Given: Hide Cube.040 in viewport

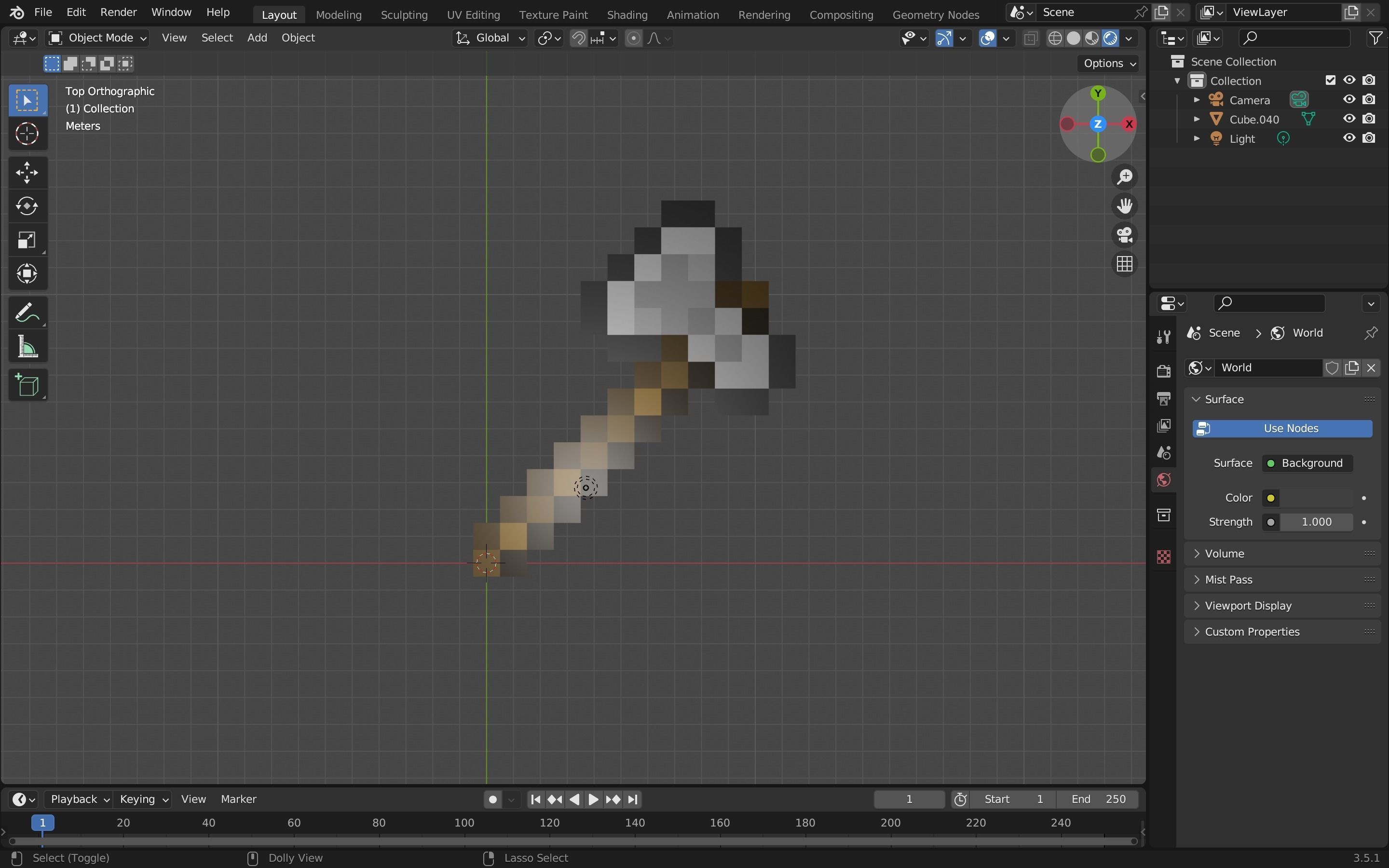Looking at the screenshot, I should coord(1349,119).
